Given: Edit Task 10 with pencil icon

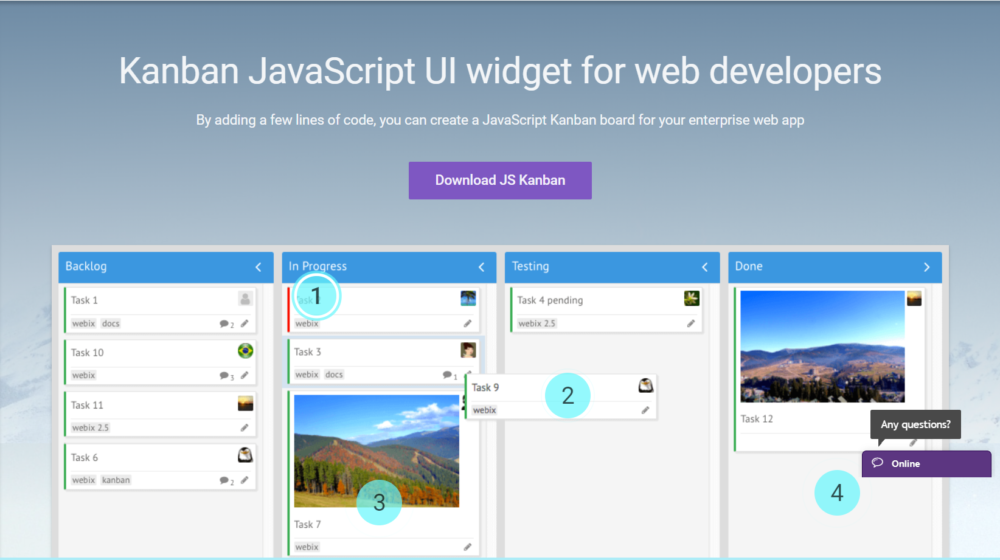Looking at the screenshot, I should [245, 375].
